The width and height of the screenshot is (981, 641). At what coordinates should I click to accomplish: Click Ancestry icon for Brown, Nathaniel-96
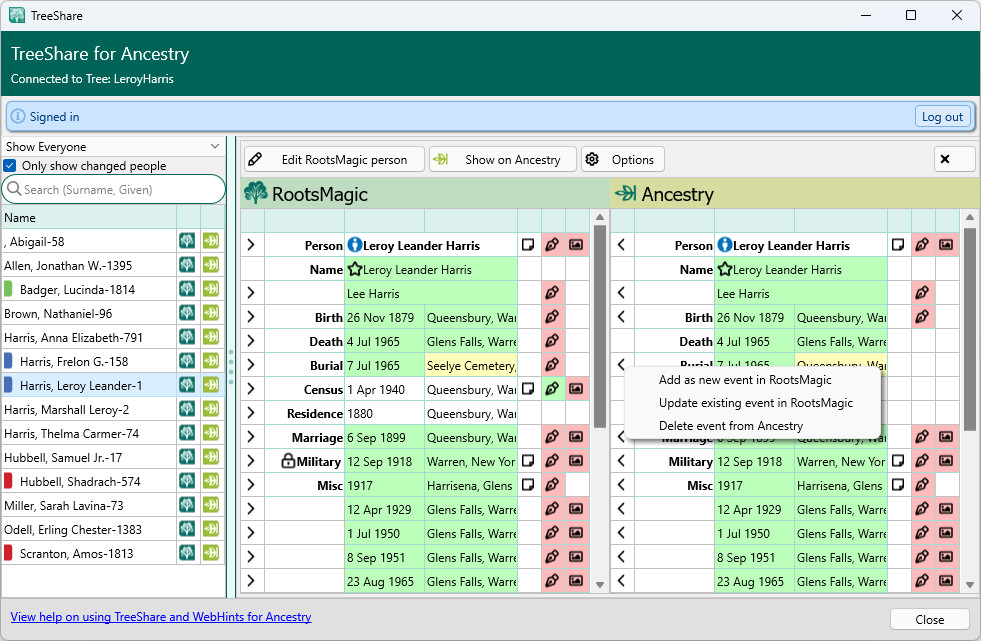coord(211,313)
